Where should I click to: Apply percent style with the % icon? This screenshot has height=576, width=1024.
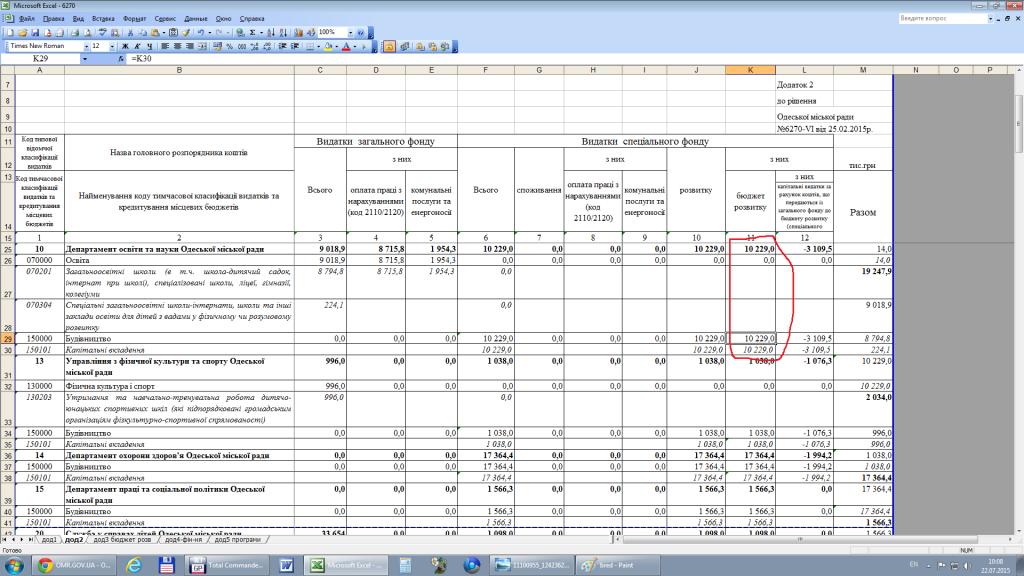(229, 46)
